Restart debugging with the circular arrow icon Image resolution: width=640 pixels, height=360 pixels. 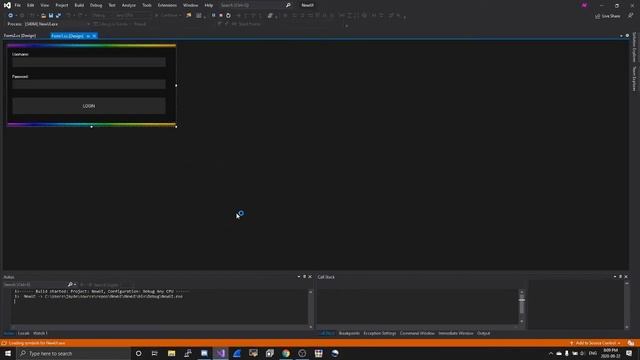point(228,16)
